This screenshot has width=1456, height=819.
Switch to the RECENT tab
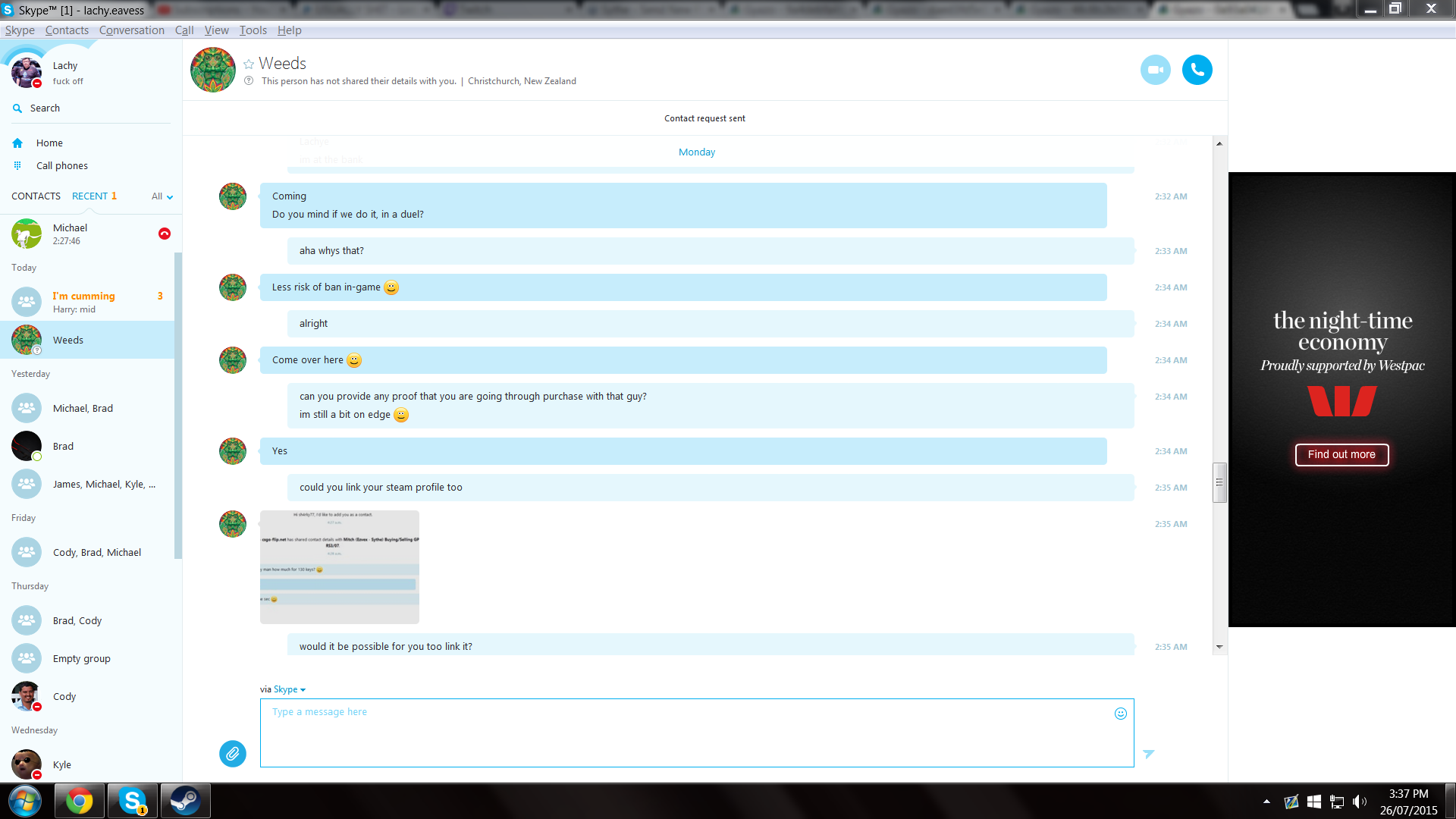click(89, 196)
